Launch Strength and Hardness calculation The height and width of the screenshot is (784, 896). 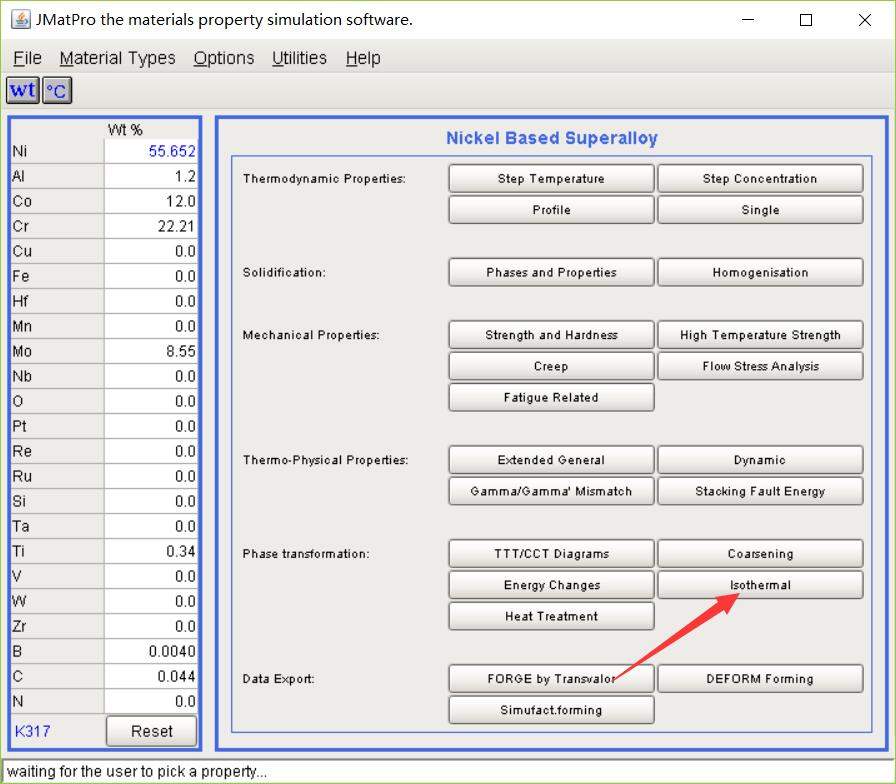click(x=551, y=335)
